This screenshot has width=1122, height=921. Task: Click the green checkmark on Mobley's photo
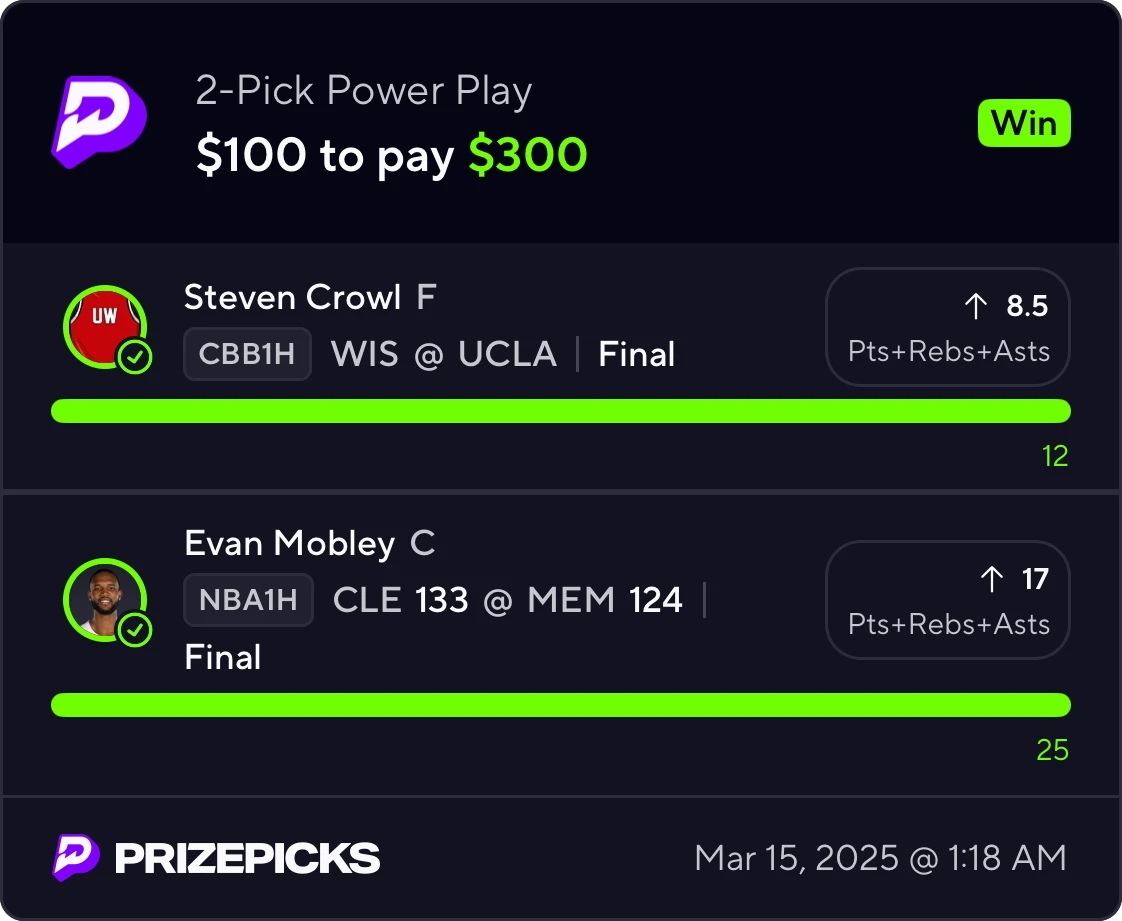(135, 630)
